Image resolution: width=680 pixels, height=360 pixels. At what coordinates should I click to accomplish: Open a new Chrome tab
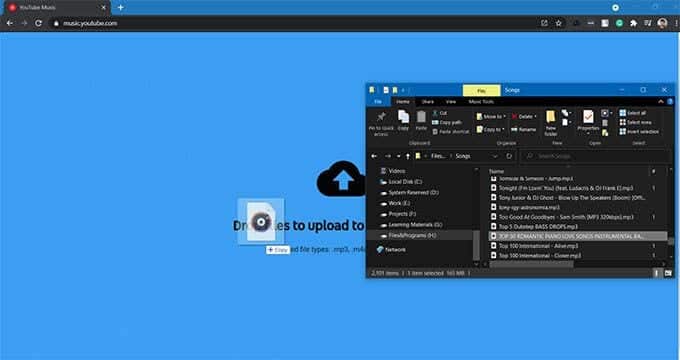pos(121,7)
